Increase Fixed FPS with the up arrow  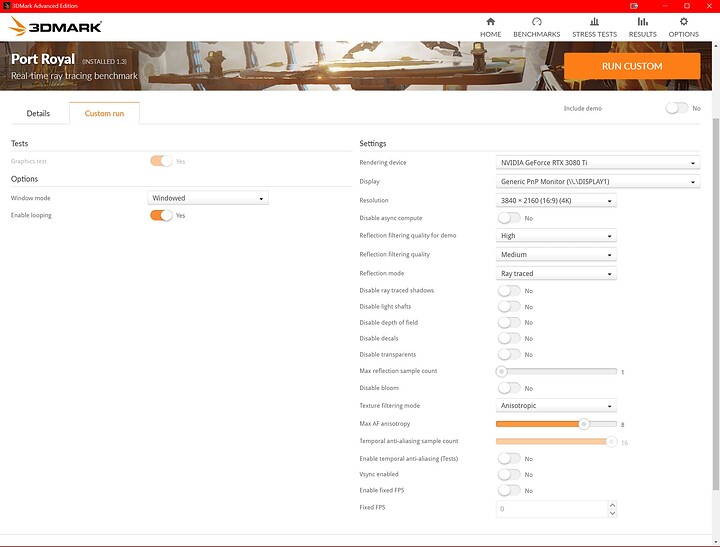click(x=612, y=505)
